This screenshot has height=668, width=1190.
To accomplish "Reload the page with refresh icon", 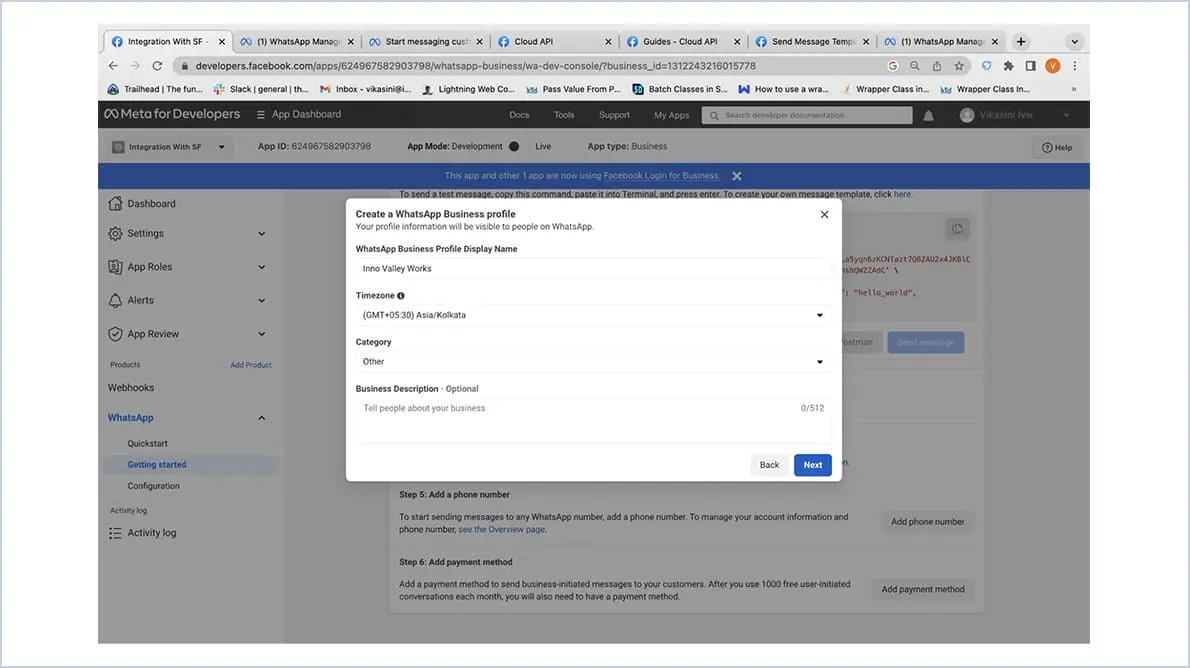I will click(157, 66).
